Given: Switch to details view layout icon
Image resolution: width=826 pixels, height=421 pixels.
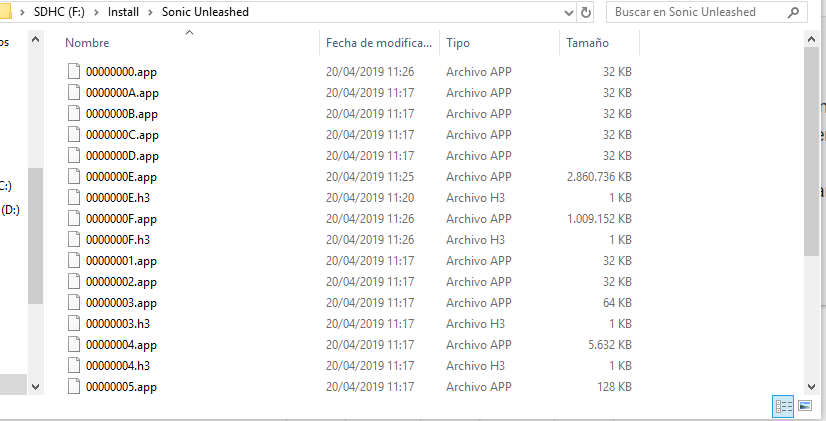Looking at the screenshot, I should [783, 406].
